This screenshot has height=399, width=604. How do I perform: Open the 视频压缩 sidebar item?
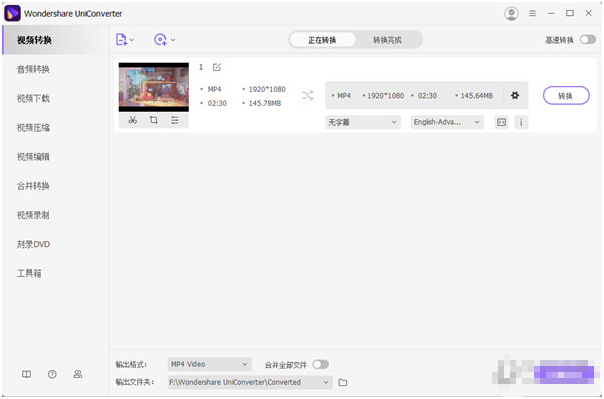click(55, 128)
